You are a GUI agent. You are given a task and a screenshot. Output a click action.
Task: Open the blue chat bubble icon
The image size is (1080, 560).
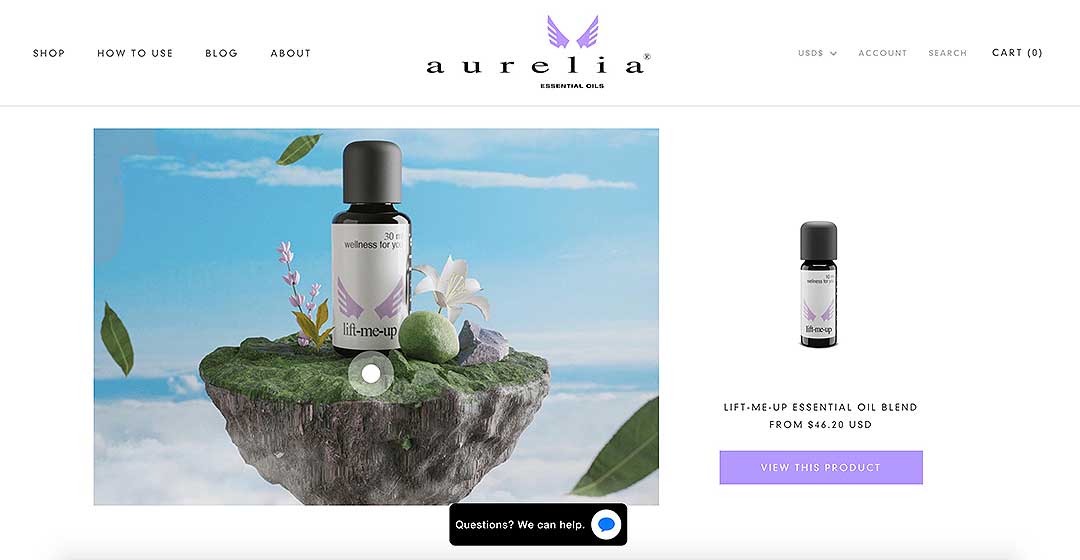(x=606, y=525)
